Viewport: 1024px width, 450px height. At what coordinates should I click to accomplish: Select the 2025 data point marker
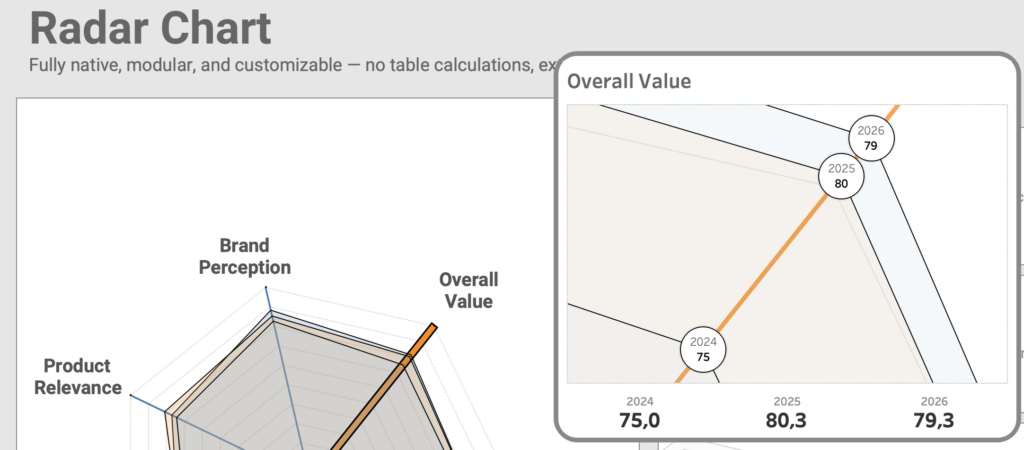840,176
